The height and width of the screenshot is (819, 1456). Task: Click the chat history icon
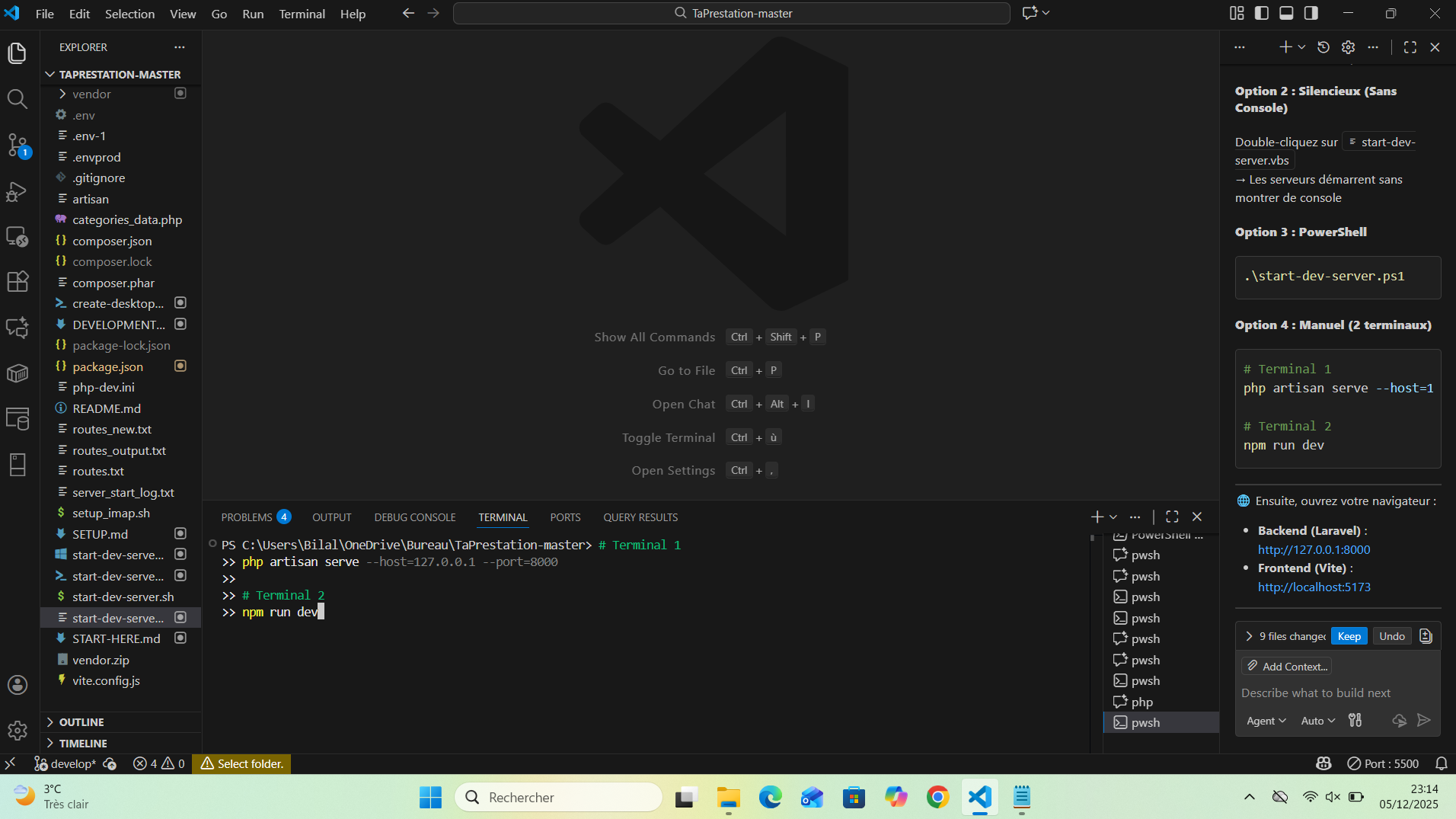pos(1323,47)
